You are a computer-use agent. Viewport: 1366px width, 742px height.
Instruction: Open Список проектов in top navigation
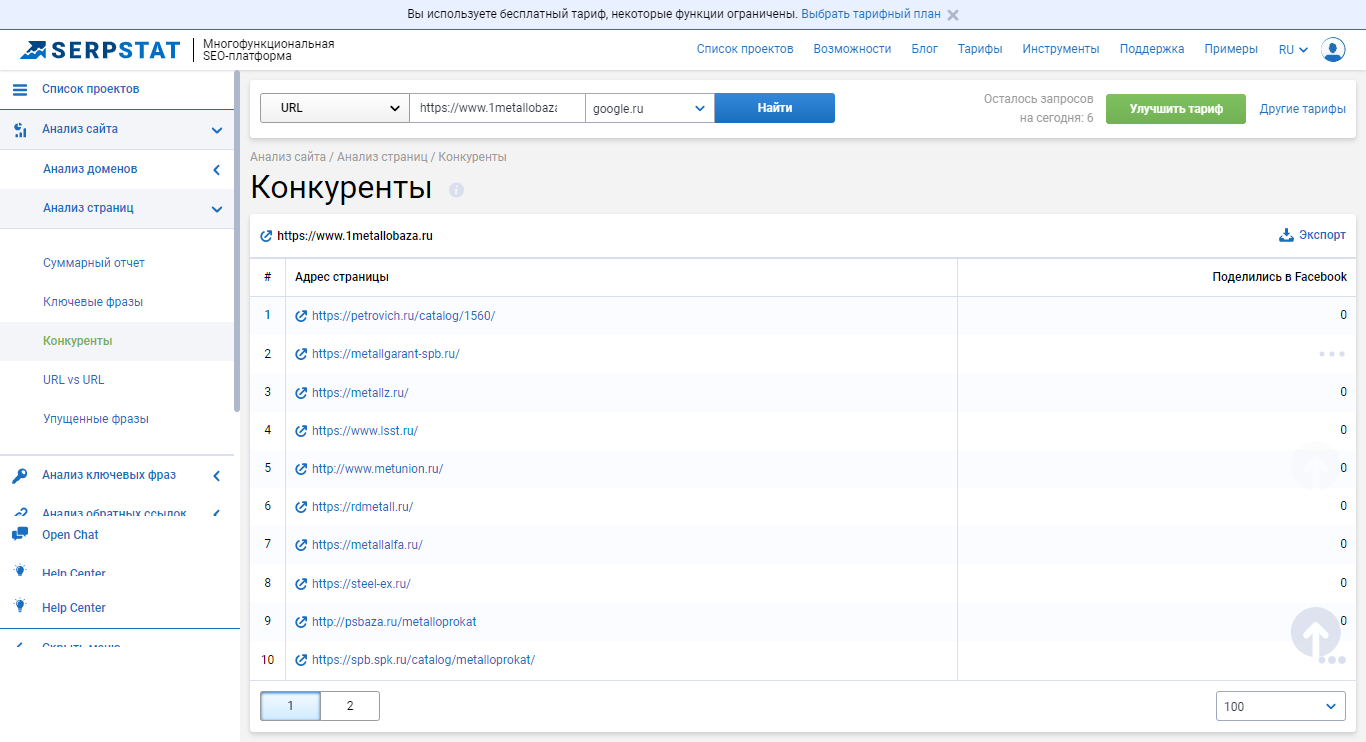pos(745,49)
